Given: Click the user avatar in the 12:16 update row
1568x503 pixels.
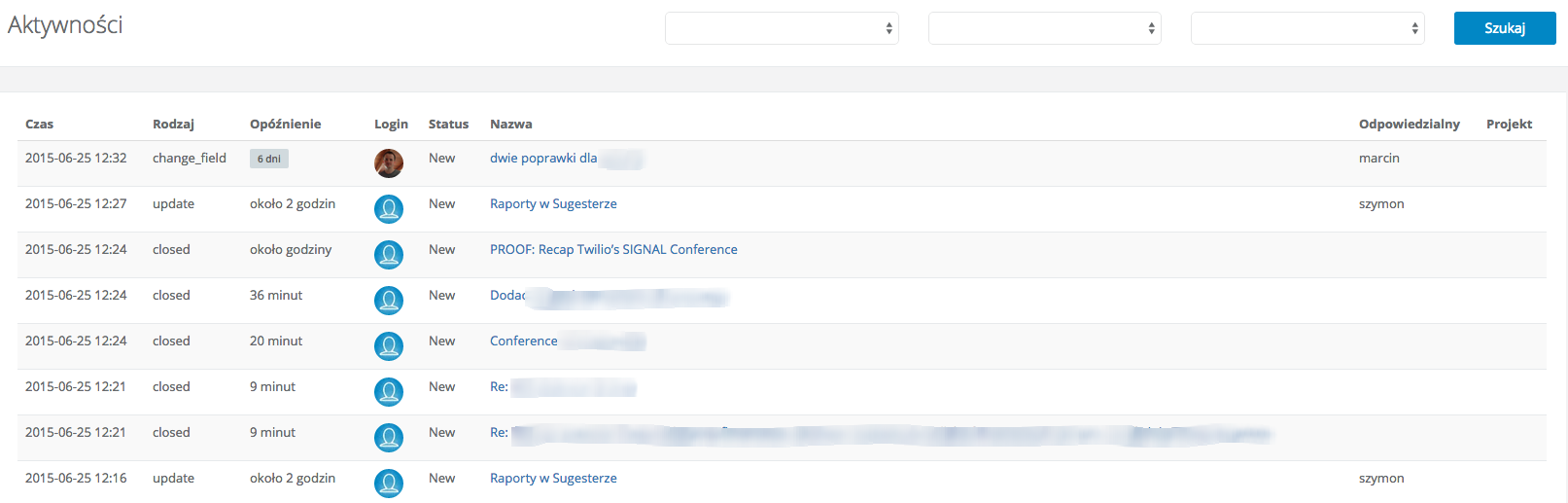Looking at the screenshot, I should coord(389,484).
